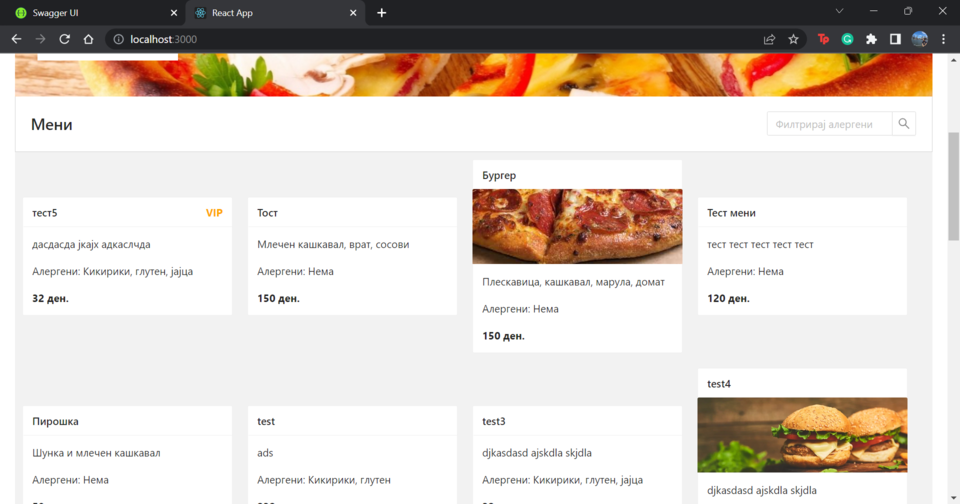This screenshot has width=960, height=504.
Task: Reload the page with the refresh icon
Action: click(64, 39)
